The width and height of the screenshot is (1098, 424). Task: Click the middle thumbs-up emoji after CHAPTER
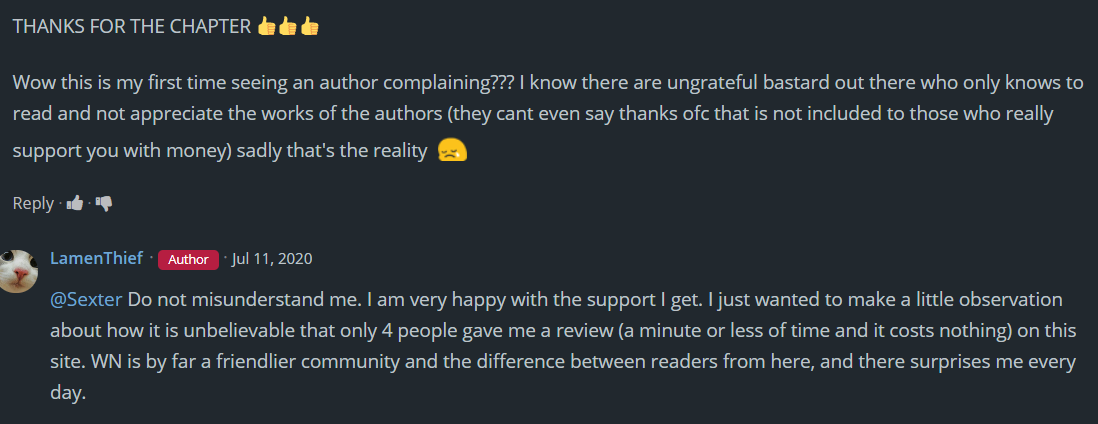click(x=288, y=27)
